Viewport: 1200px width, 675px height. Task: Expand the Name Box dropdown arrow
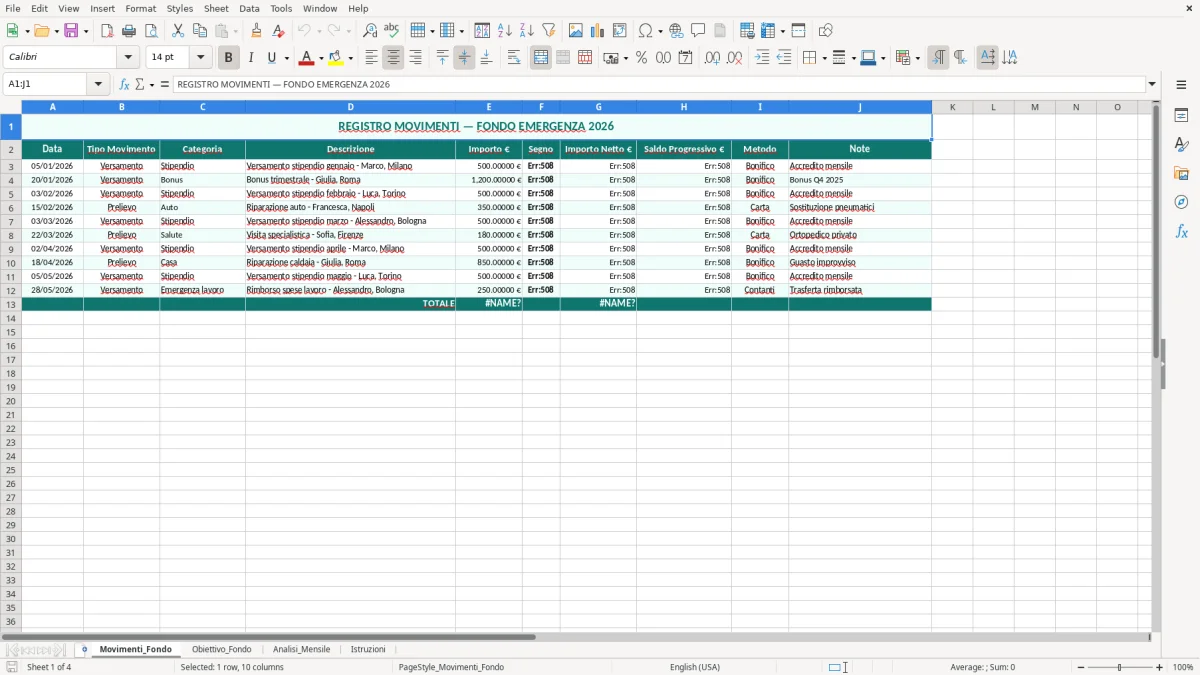point(98,84)
